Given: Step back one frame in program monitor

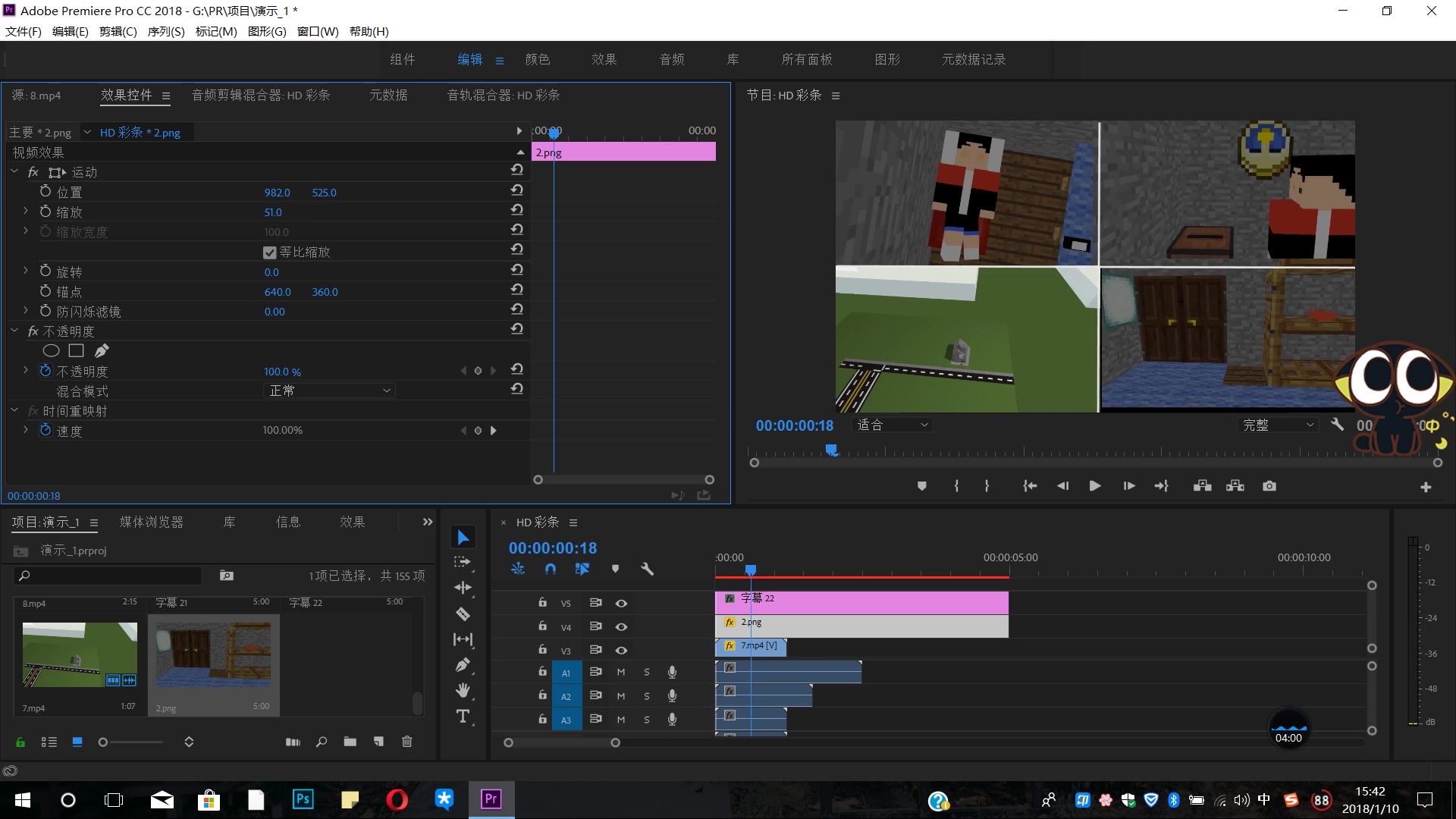Looking at the screenshot, I should click(1062, 486).
